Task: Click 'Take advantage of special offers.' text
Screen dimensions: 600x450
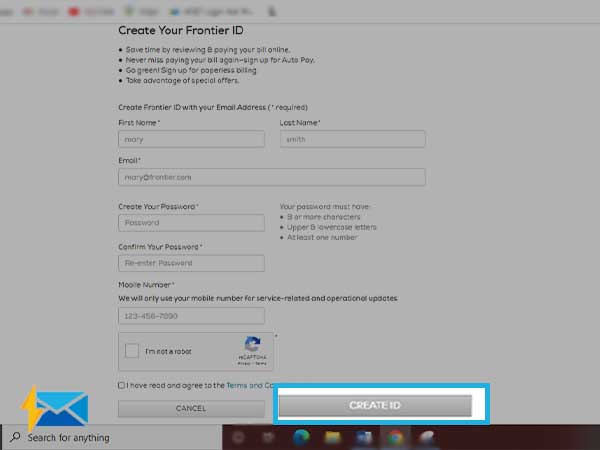Action: (183, 80)
